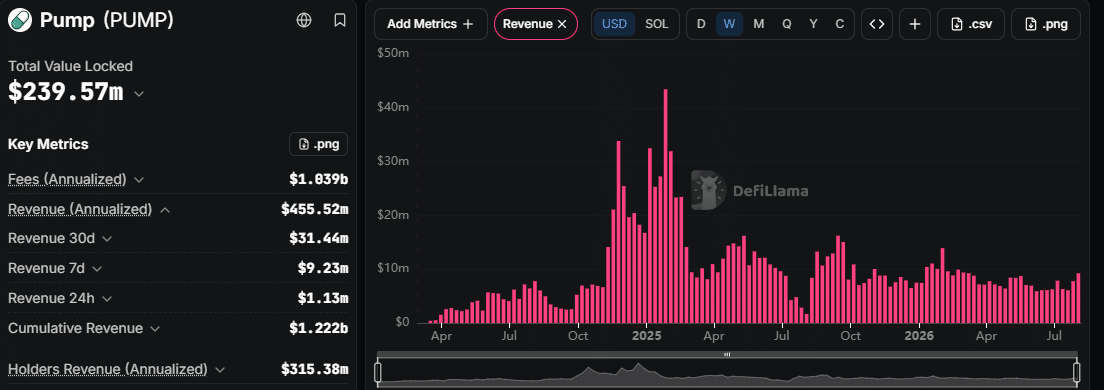The image size is (1104, 390).
Task: Click the $239.57m TVL value
Action: 65,92
